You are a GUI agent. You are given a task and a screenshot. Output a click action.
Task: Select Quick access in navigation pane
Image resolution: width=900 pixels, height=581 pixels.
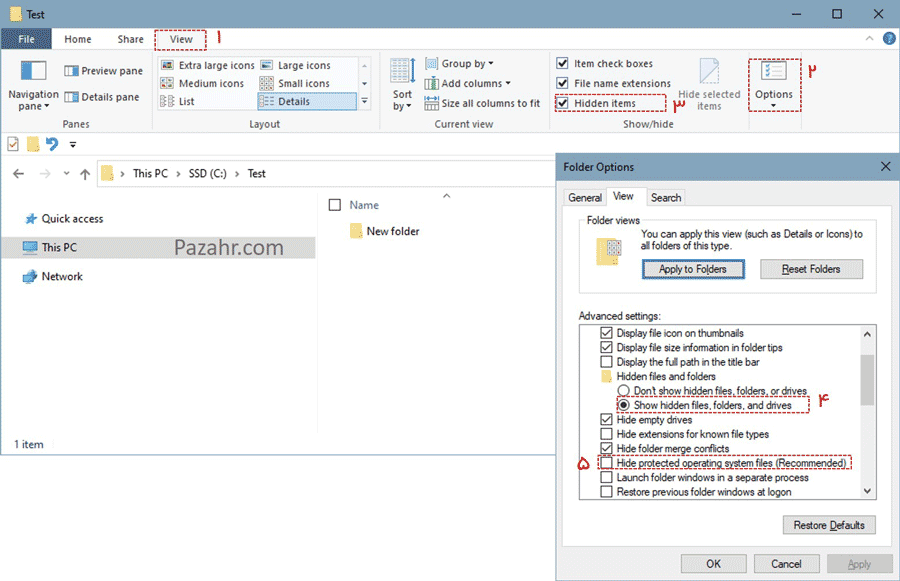64,219
